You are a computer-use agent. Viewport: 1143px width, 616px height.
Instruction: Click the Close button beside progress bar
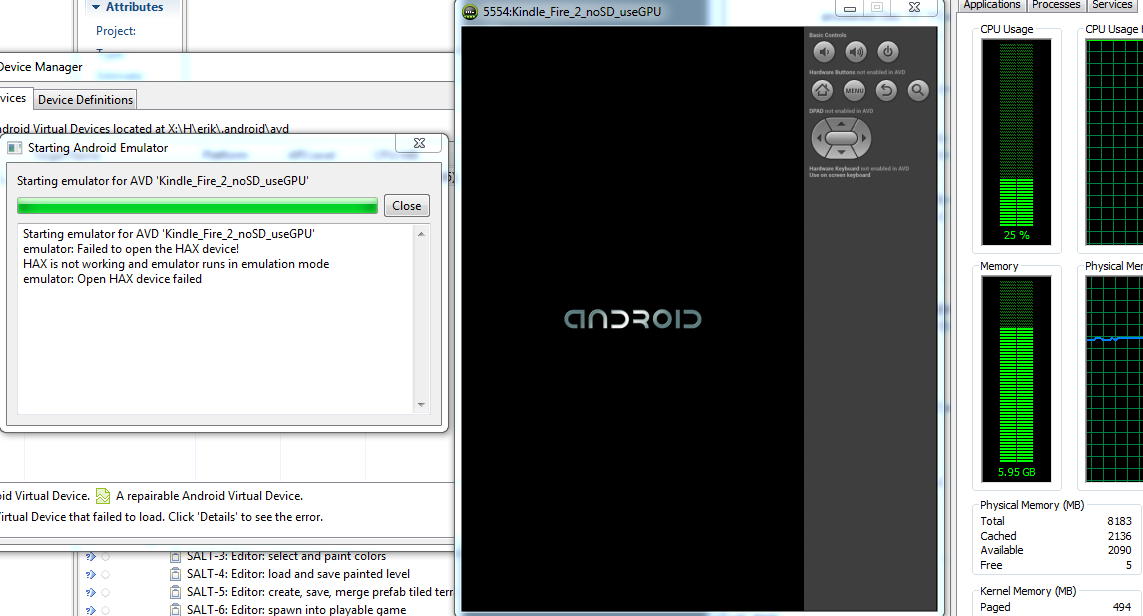[407, 206]
